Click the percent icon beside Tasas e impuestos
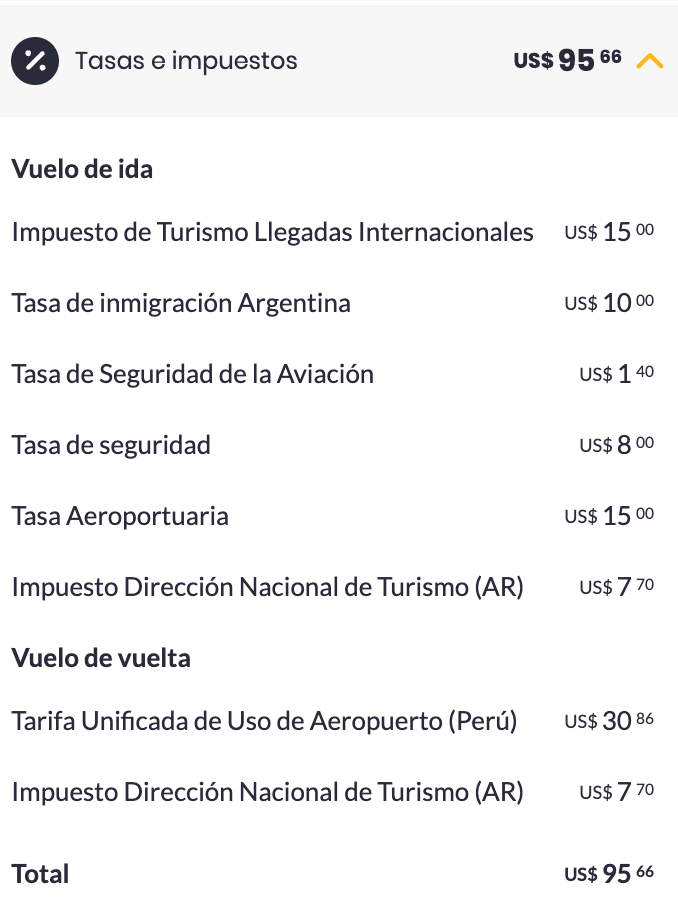Image resolution: width=678 pixels, height=920 pixels. 35,61
